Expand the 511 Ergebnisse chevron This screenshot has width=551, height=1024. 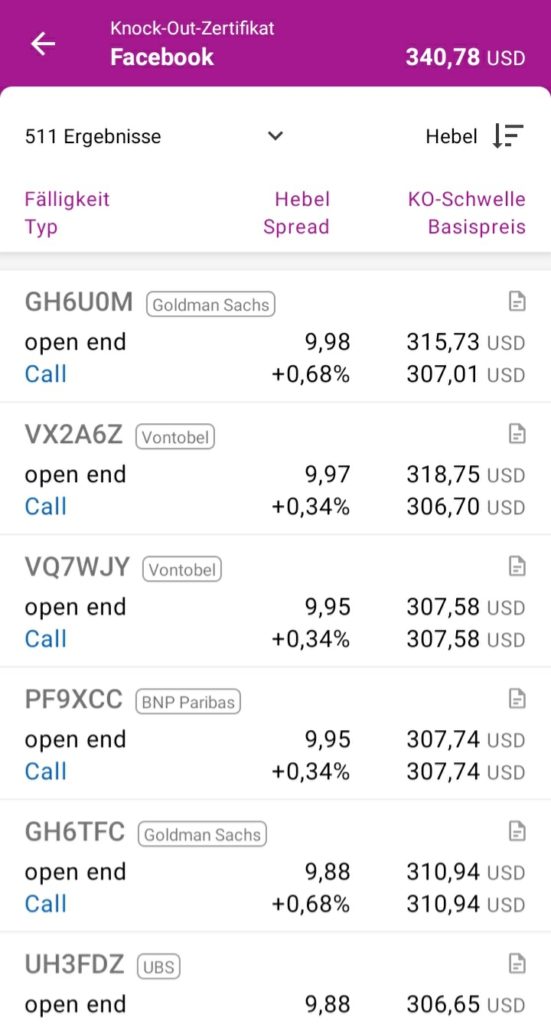(x=276, y=136)
